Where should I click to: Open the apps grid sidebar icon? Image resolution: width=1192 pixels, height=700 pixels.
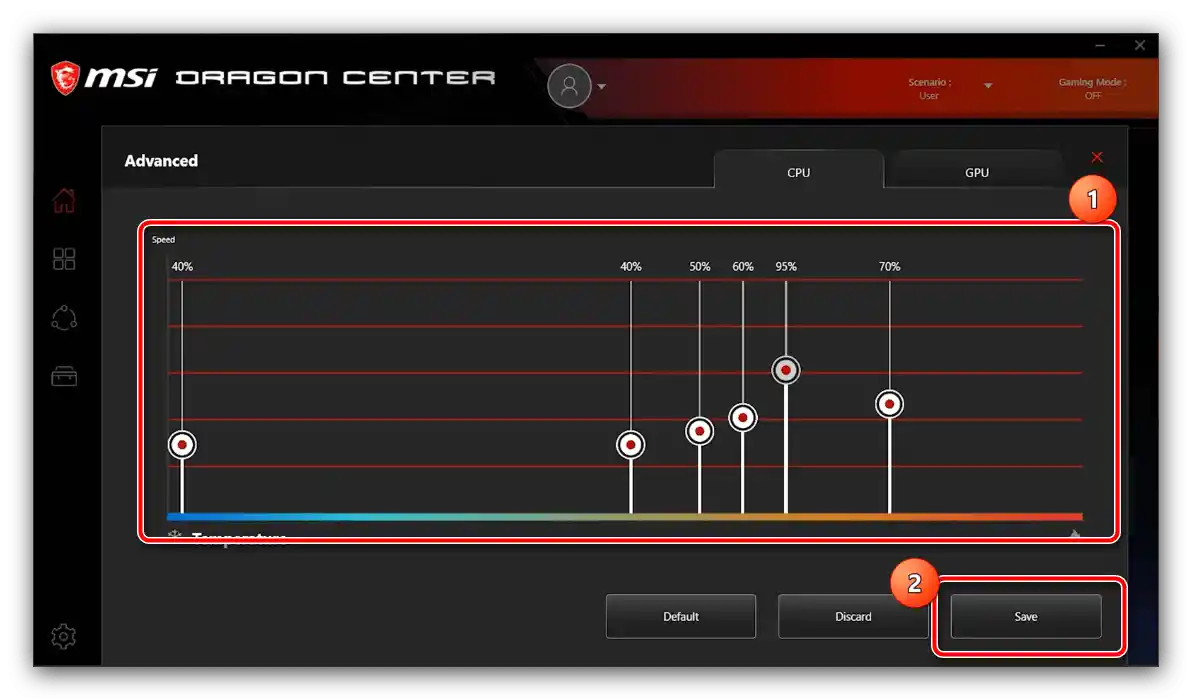64,259
